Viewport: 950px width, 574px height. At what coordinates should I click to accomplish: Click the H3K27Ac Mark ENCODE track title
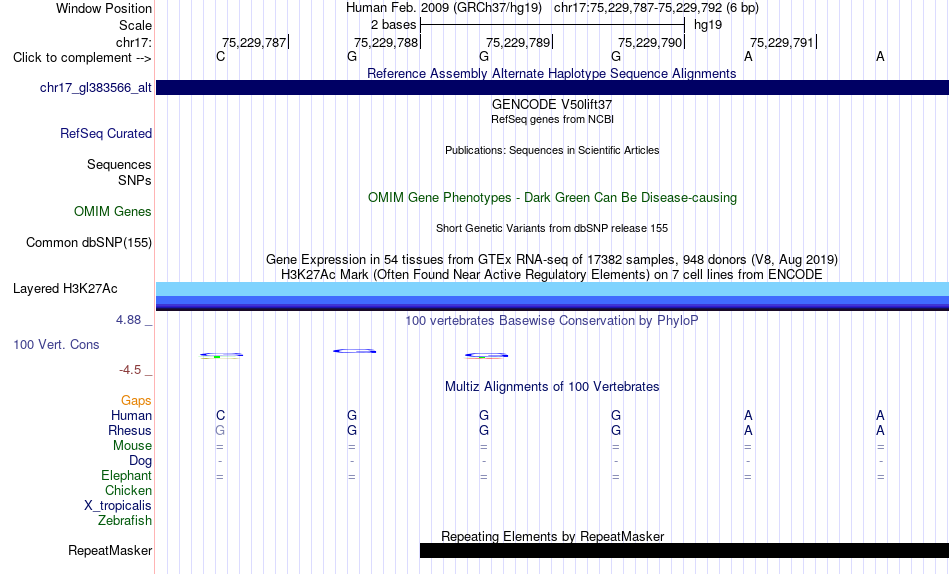(551, 275)
